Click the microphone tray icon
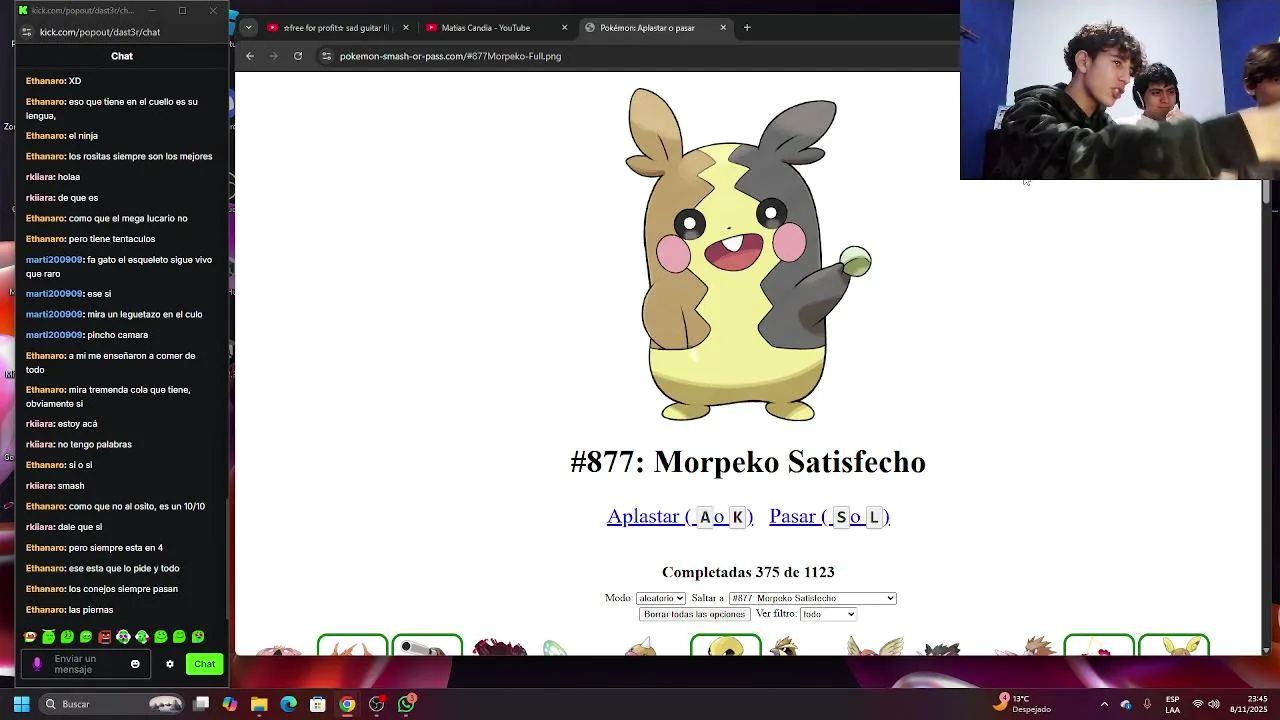This screenshot has width=1280, height=720. click(1147, 704)
